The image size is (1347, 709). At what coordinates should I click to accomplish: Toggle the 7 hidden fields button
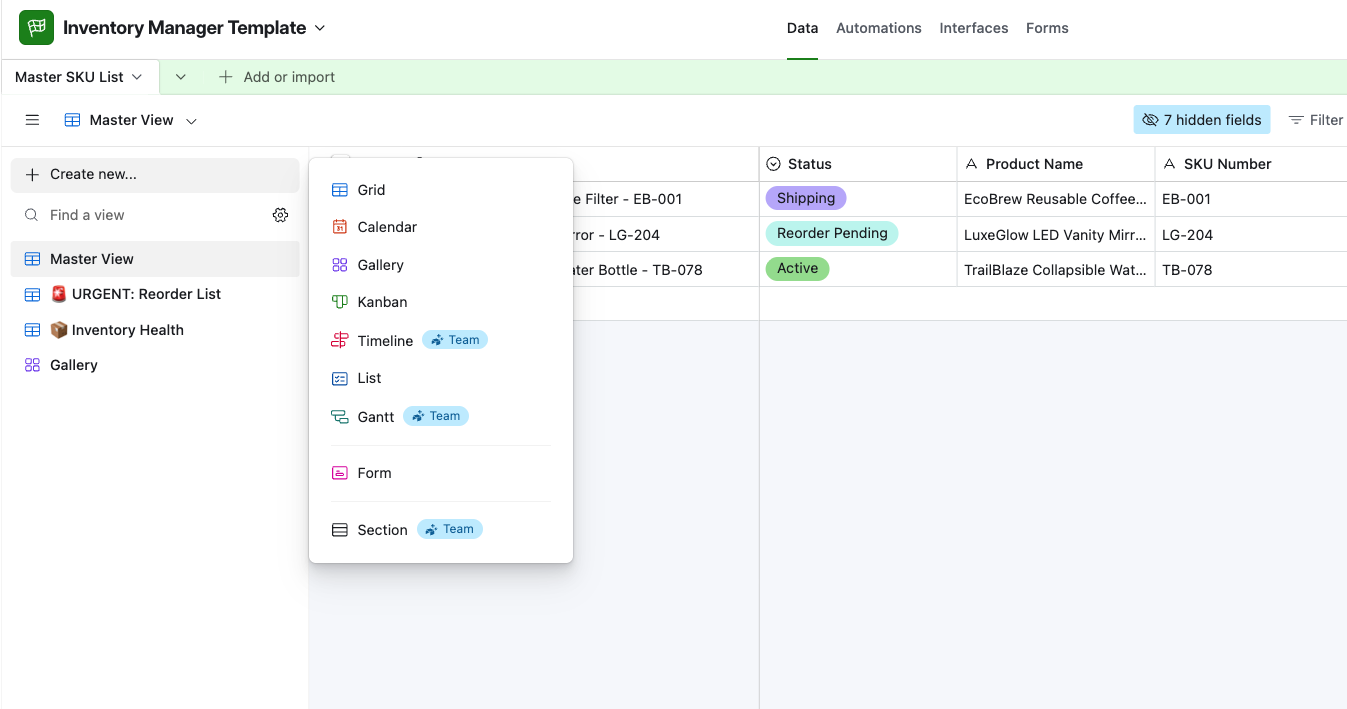point(1202,120)
